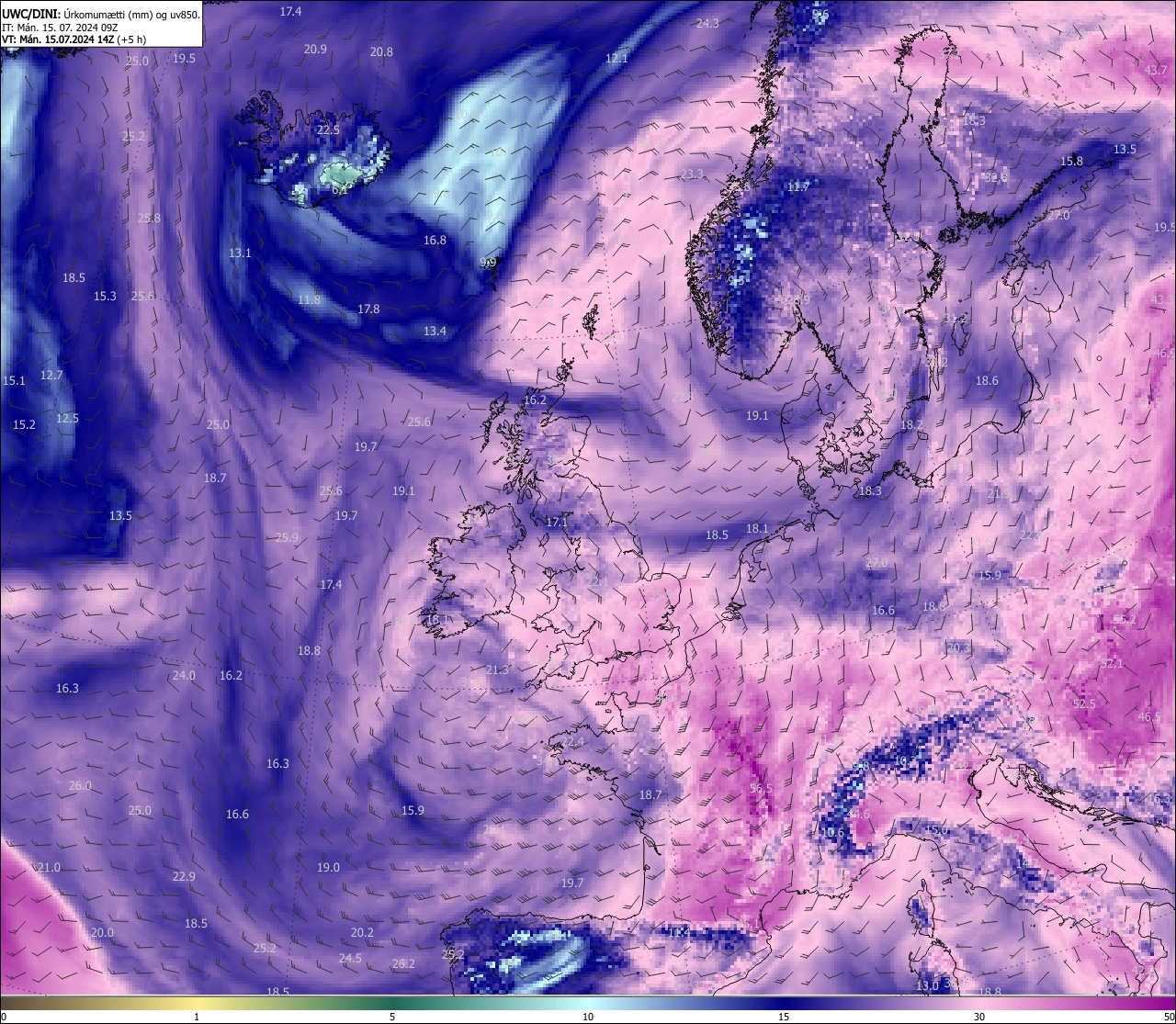The height and width of the screenshot is (1024, 1176).
Task: Click the color scale tick labeled 15
Action: [784, 1017]
